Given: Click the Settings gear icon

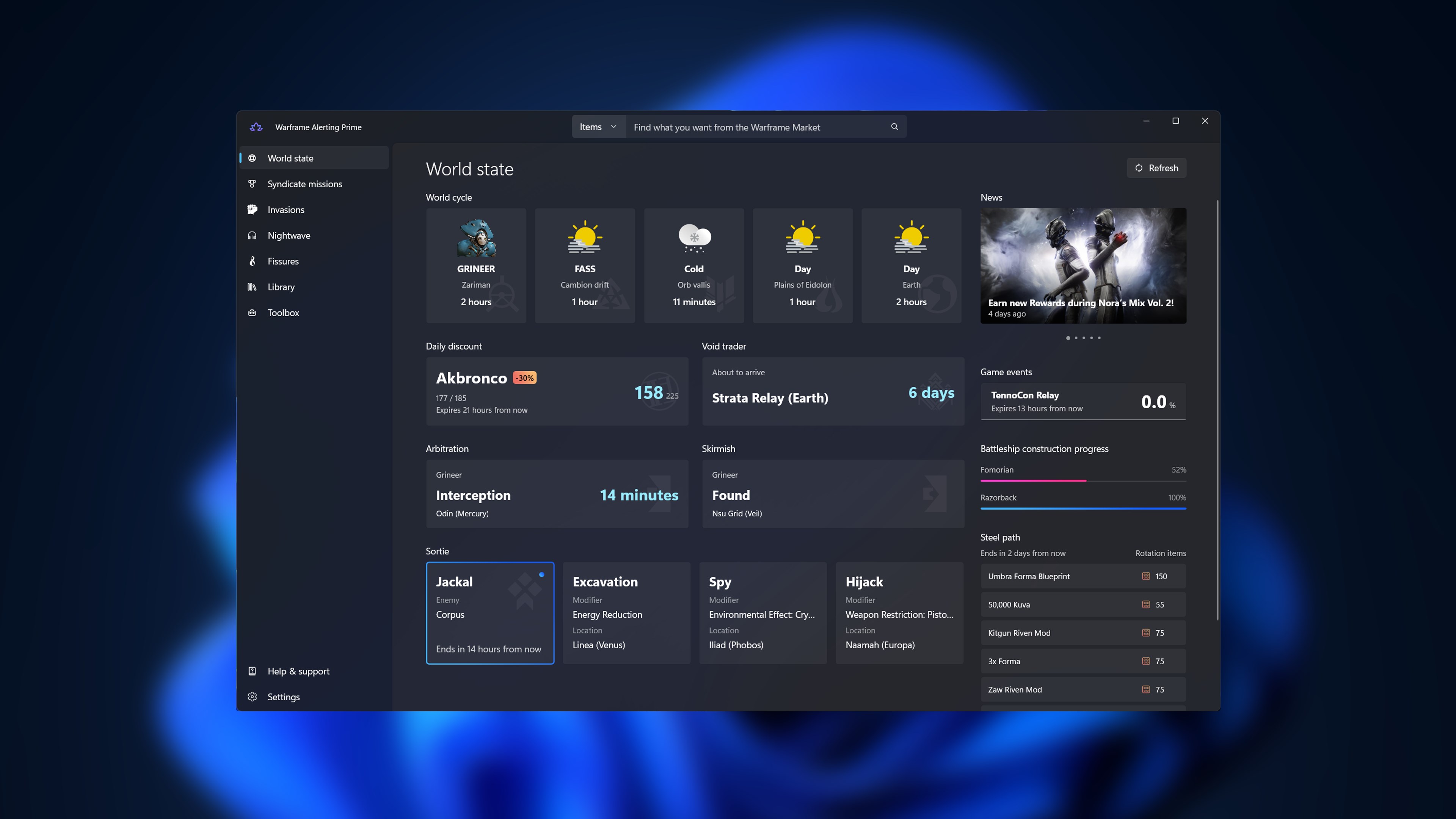Looking at the screenshot, I should pos(252,697).
